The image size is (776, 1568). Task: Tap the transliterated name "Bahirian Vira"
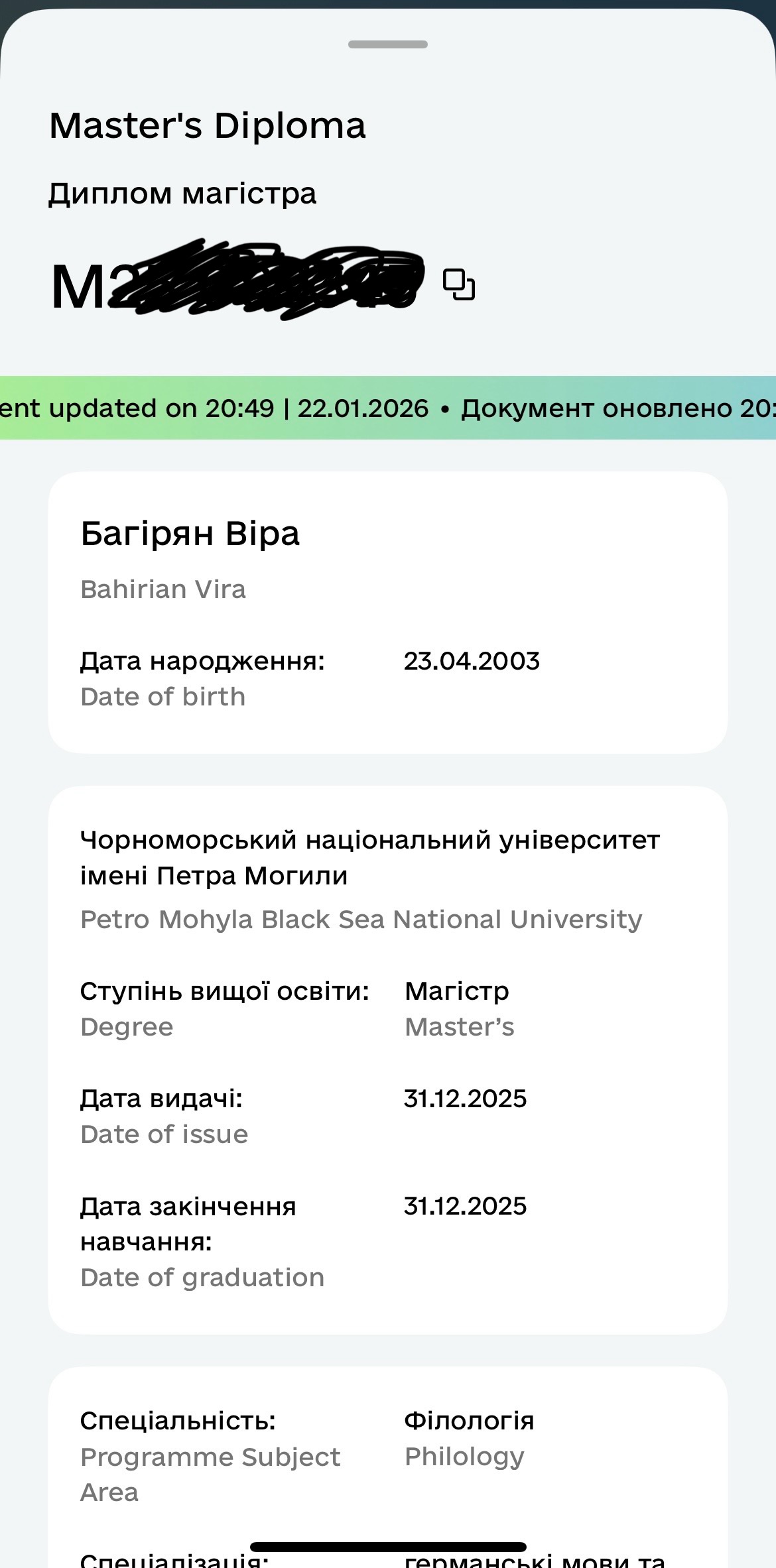click(163, 589)
